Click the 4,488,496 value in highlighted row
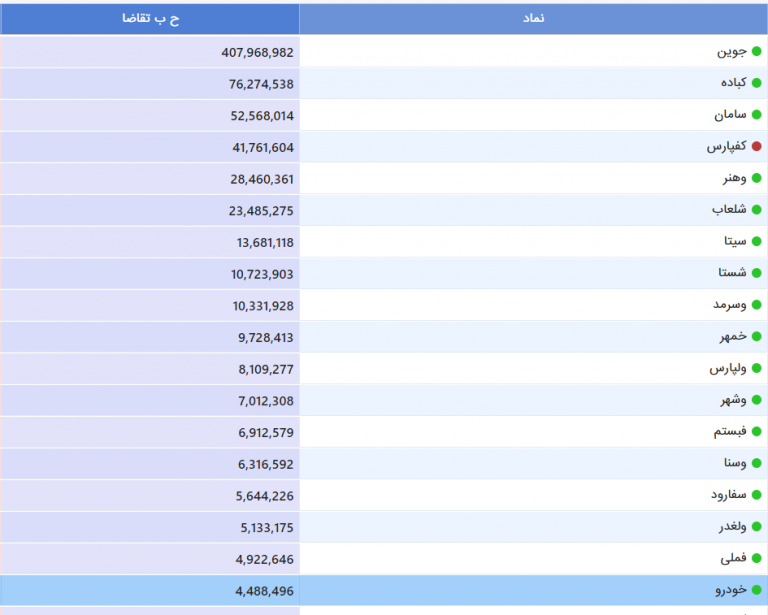 coord(264,591)
